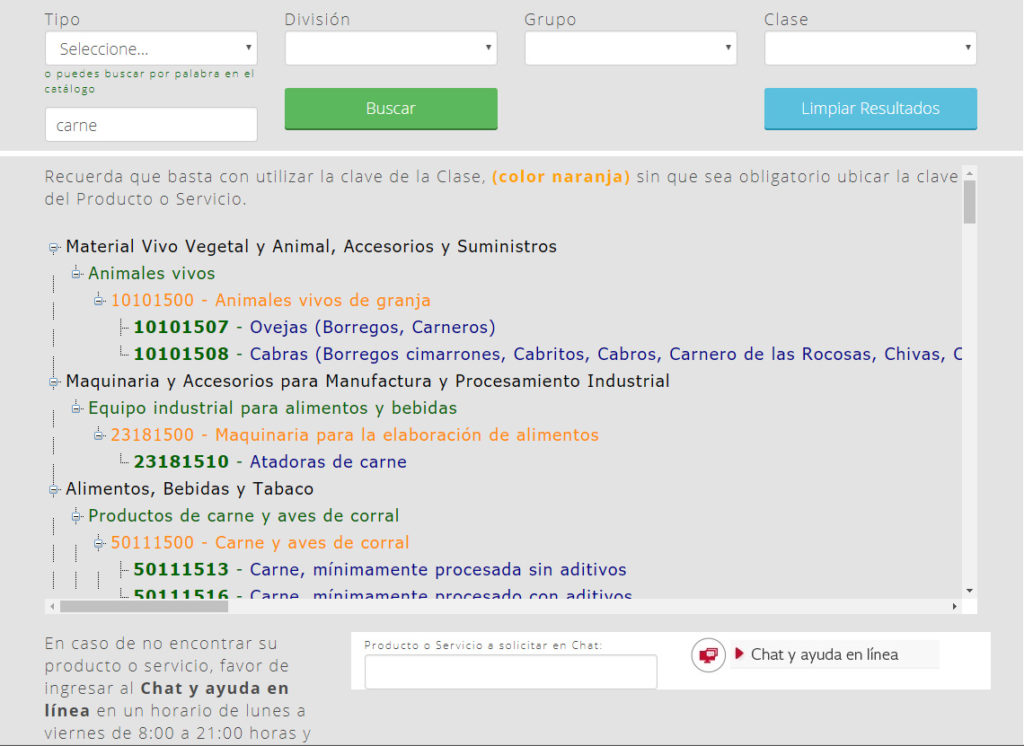Click the keyword search field containing carne
The image size is (1024, 746).
click(x=151, y=125)
